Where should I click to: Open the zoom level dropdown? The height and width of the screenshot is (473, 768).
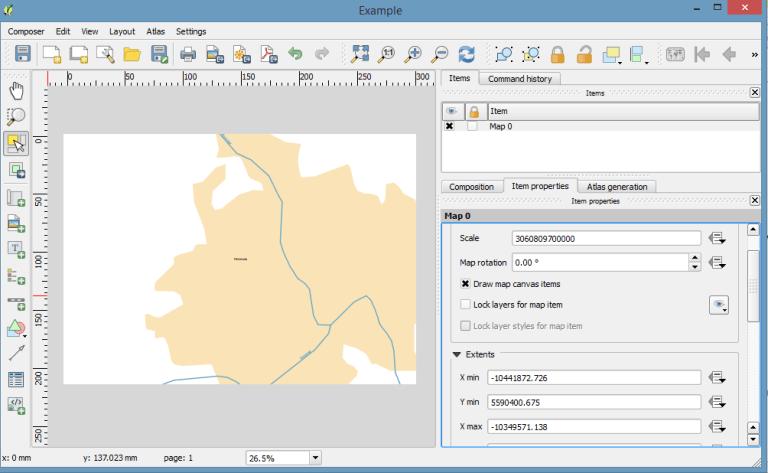315,458
